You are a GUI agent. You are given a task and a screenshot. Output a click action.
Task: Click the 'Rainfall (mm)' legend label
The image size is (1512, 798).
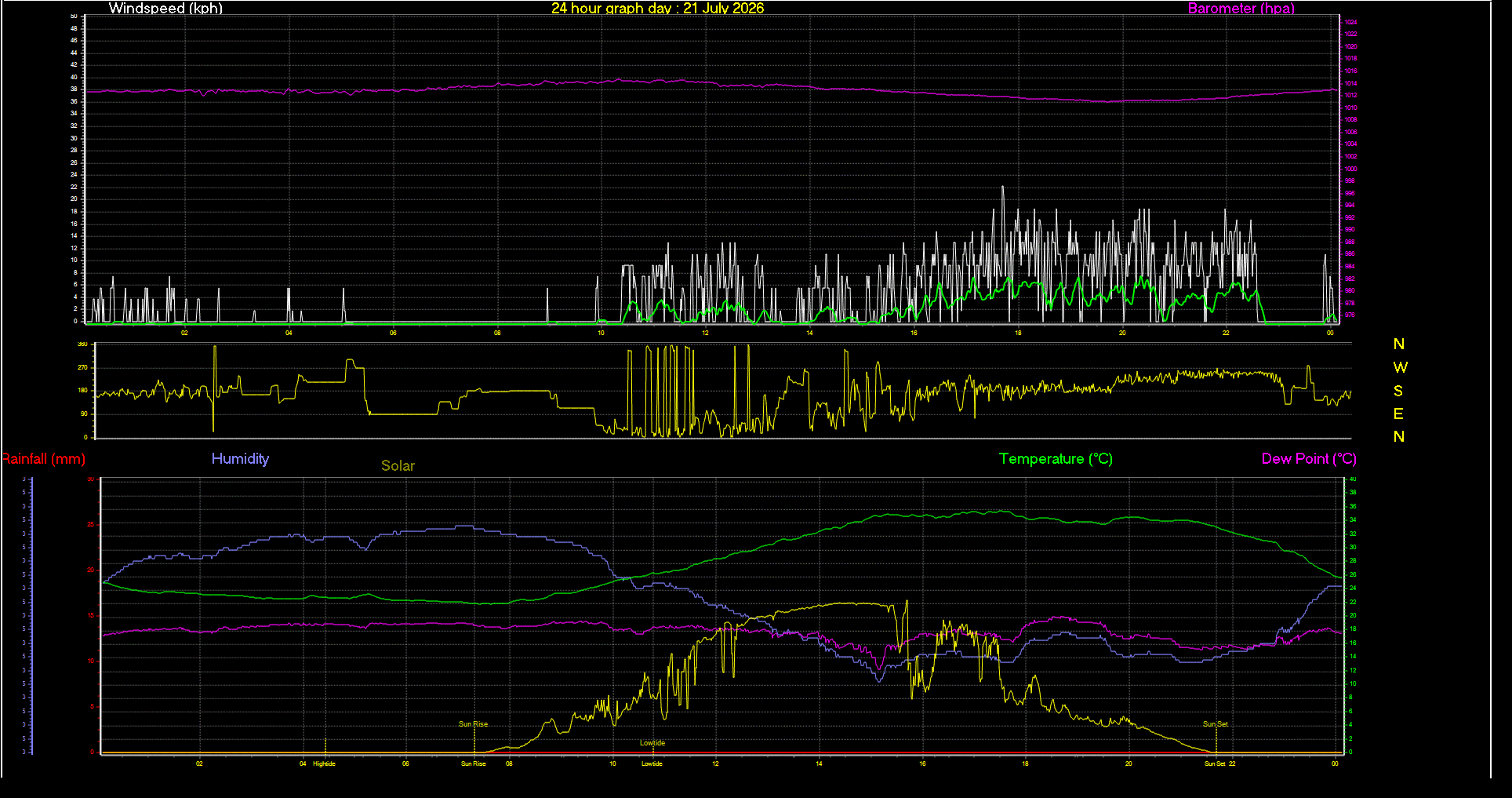click(x=43, y=459)
